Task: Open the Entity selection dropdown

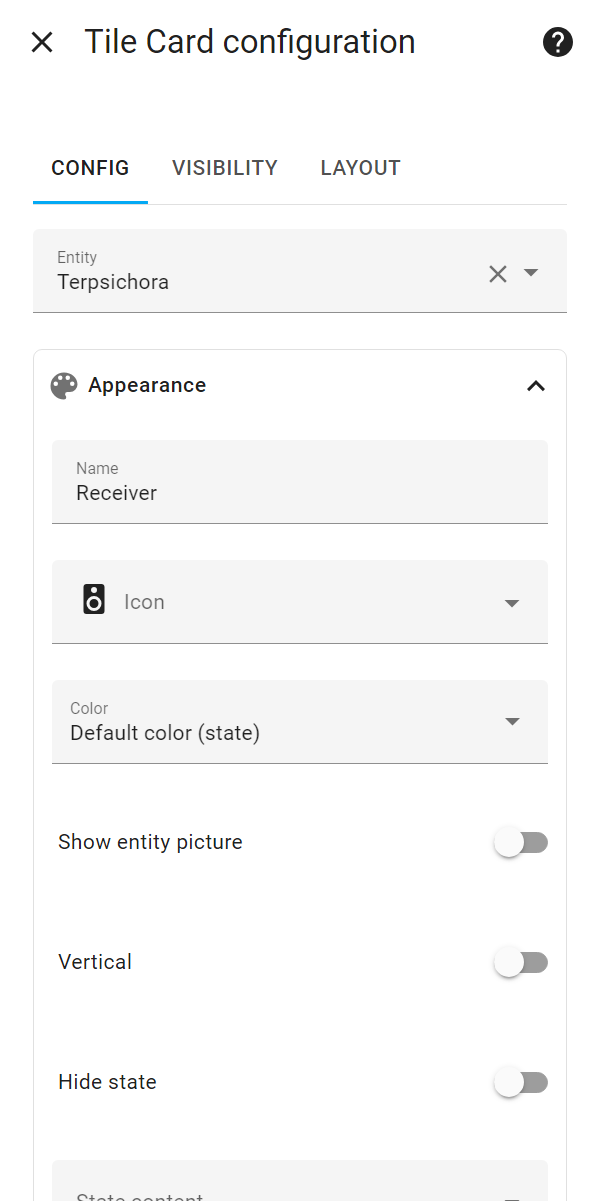Action: pos(531,273)
